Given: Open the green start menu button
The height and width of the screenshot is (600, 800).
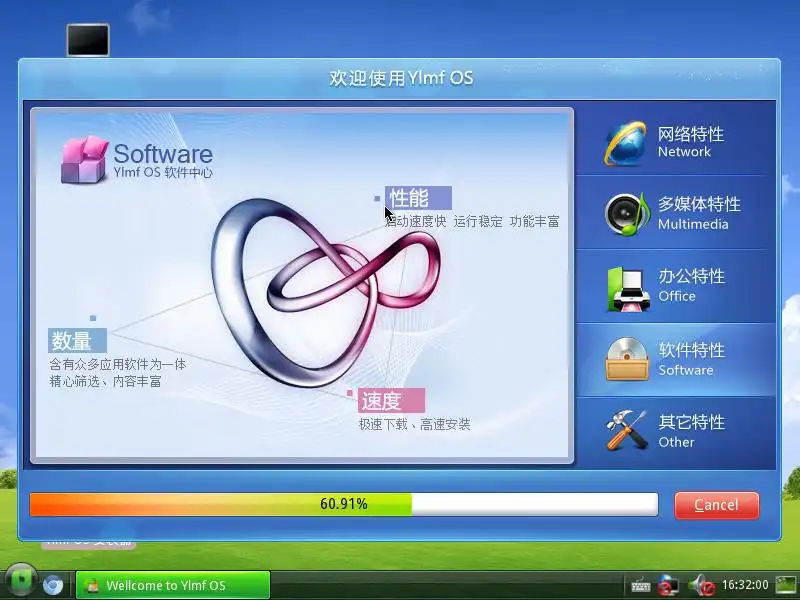Looking at the screenshot, I should pos(20,581).
